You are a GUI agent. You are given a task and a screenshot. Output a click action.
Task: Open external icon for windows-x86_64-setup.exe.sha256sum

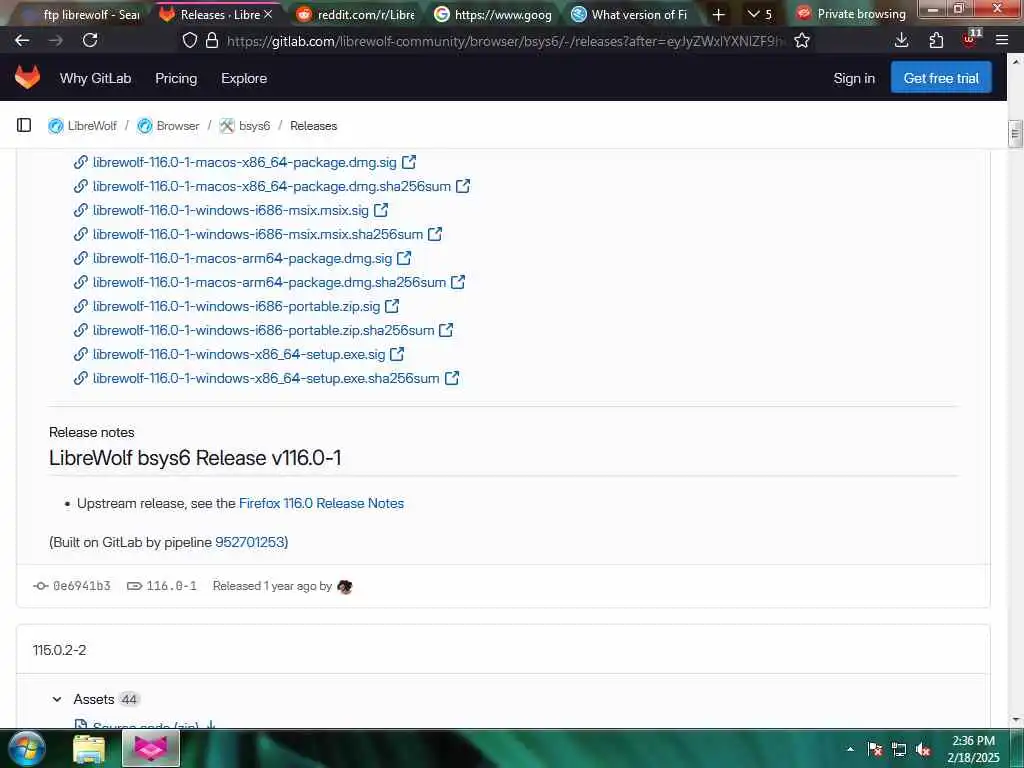(452, 378)
